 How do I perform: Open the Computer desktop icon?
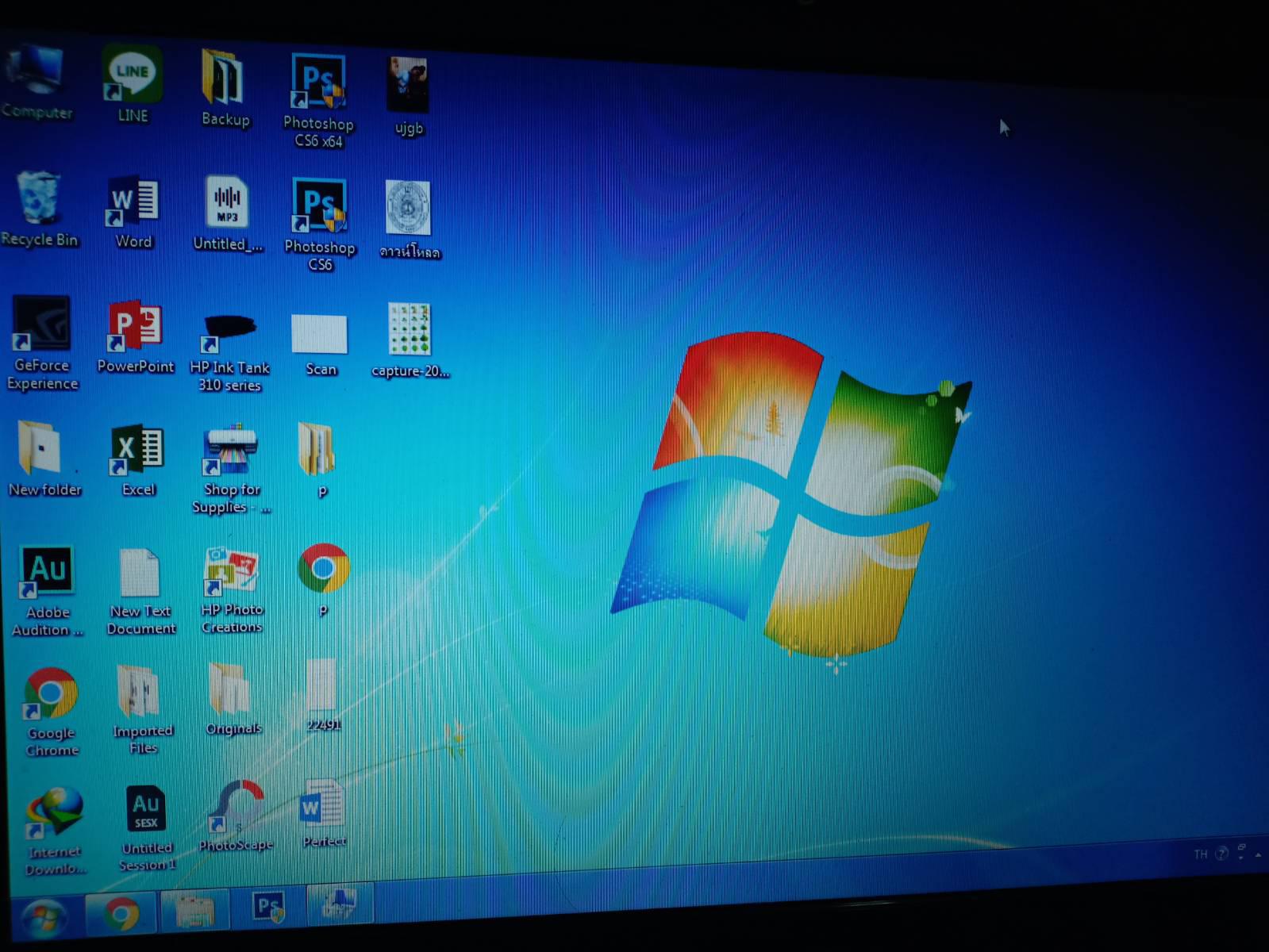tap(36, 83)
